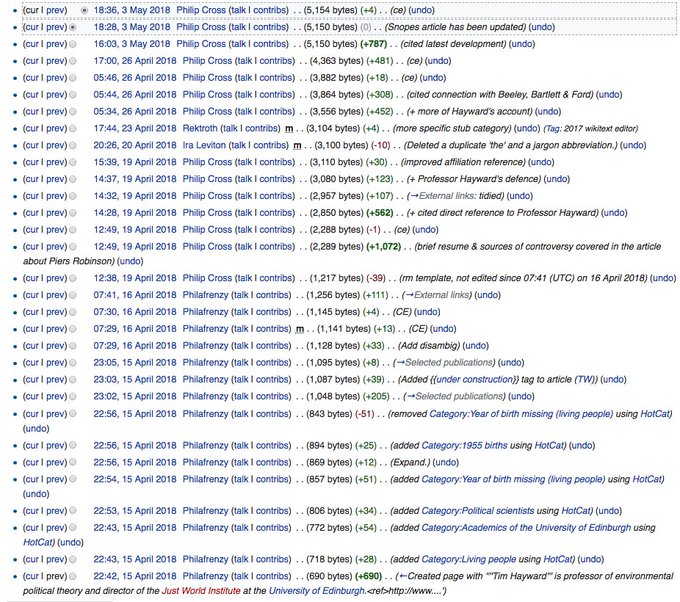This screenshot has height=602, width=680.
Task: Open the 'under construction' template link
Action: (474, 380)
